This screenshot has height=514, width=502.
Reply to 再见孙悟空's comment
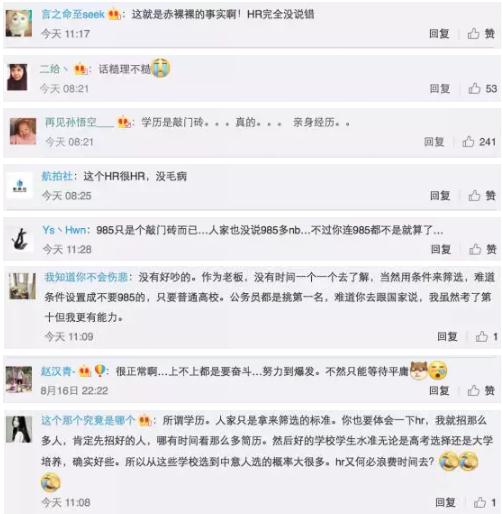pyautogui.click(x=434, y=142)
